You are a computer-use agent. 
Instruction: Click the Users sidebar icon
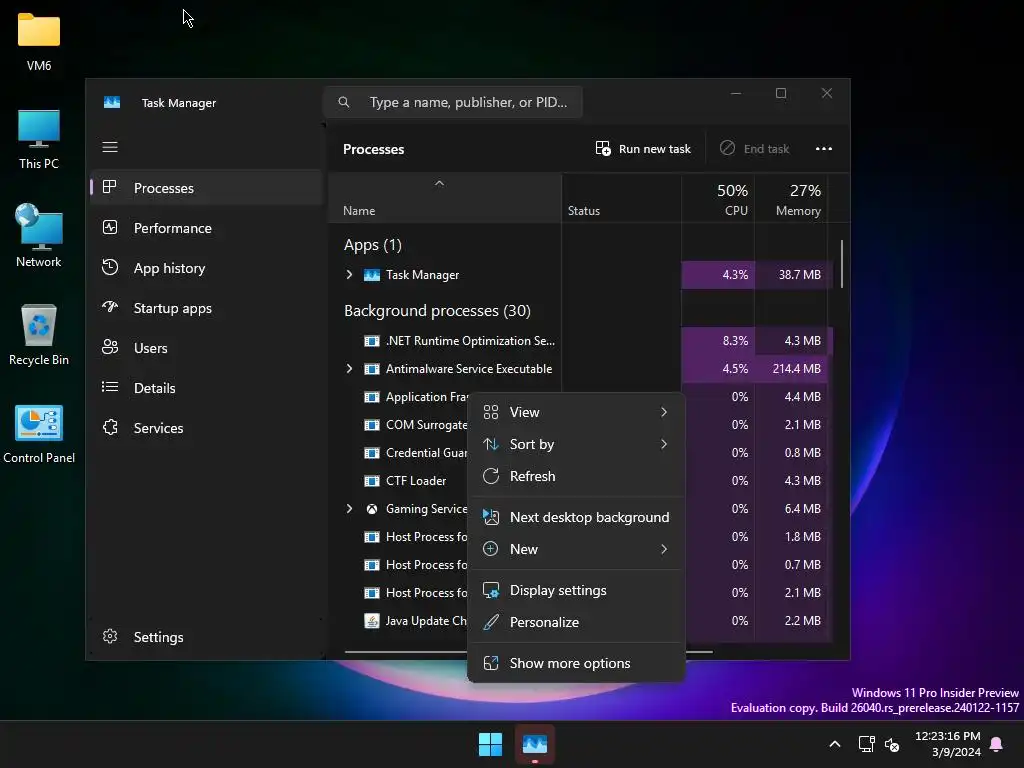(x=110, y=347)
